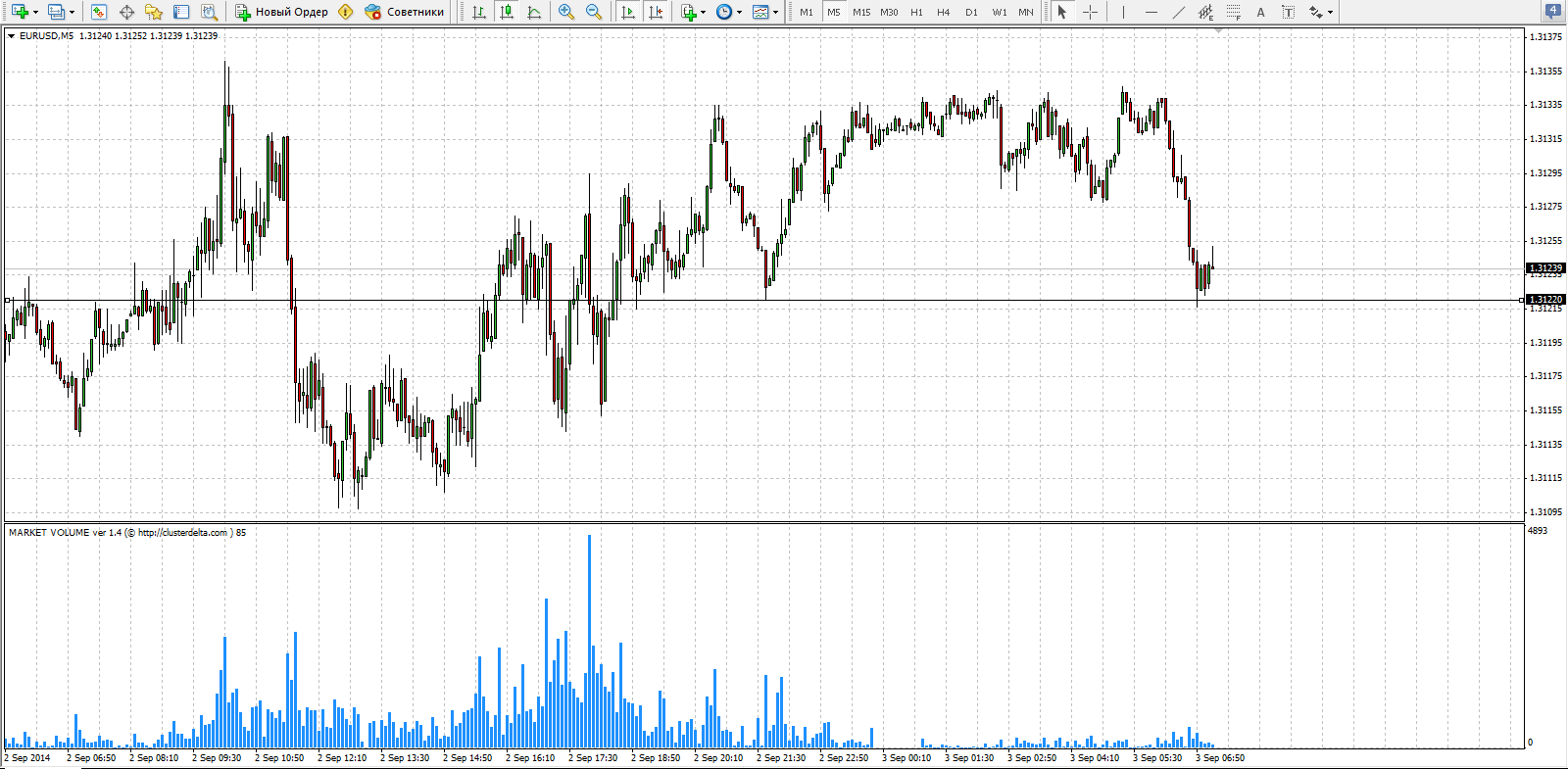This screenshot has height=769, width=1568.
Task: Open the new chart dropdown arrow
Action: (36, 13)
